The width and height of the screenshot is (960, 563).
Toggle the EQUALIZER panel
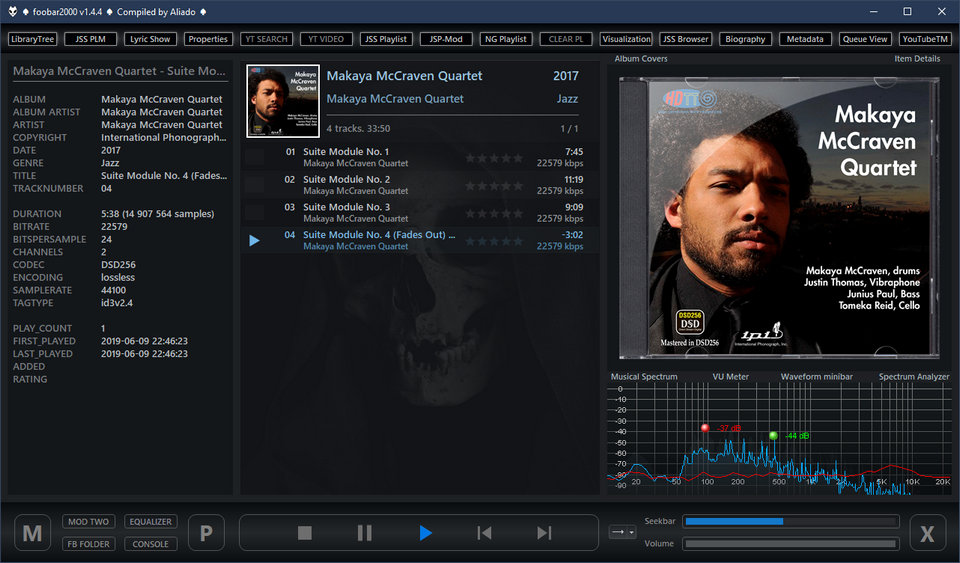click(151, 522)
